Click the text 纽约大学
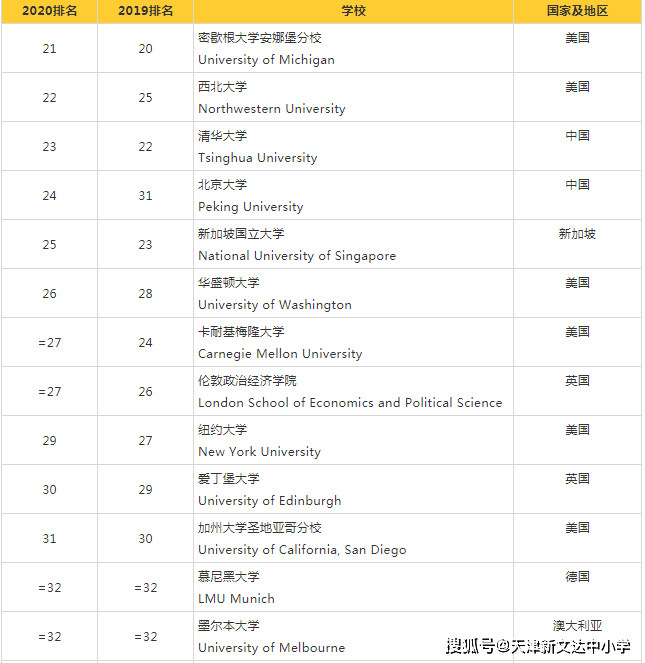The image size is (645, 663). click(222, 430)
